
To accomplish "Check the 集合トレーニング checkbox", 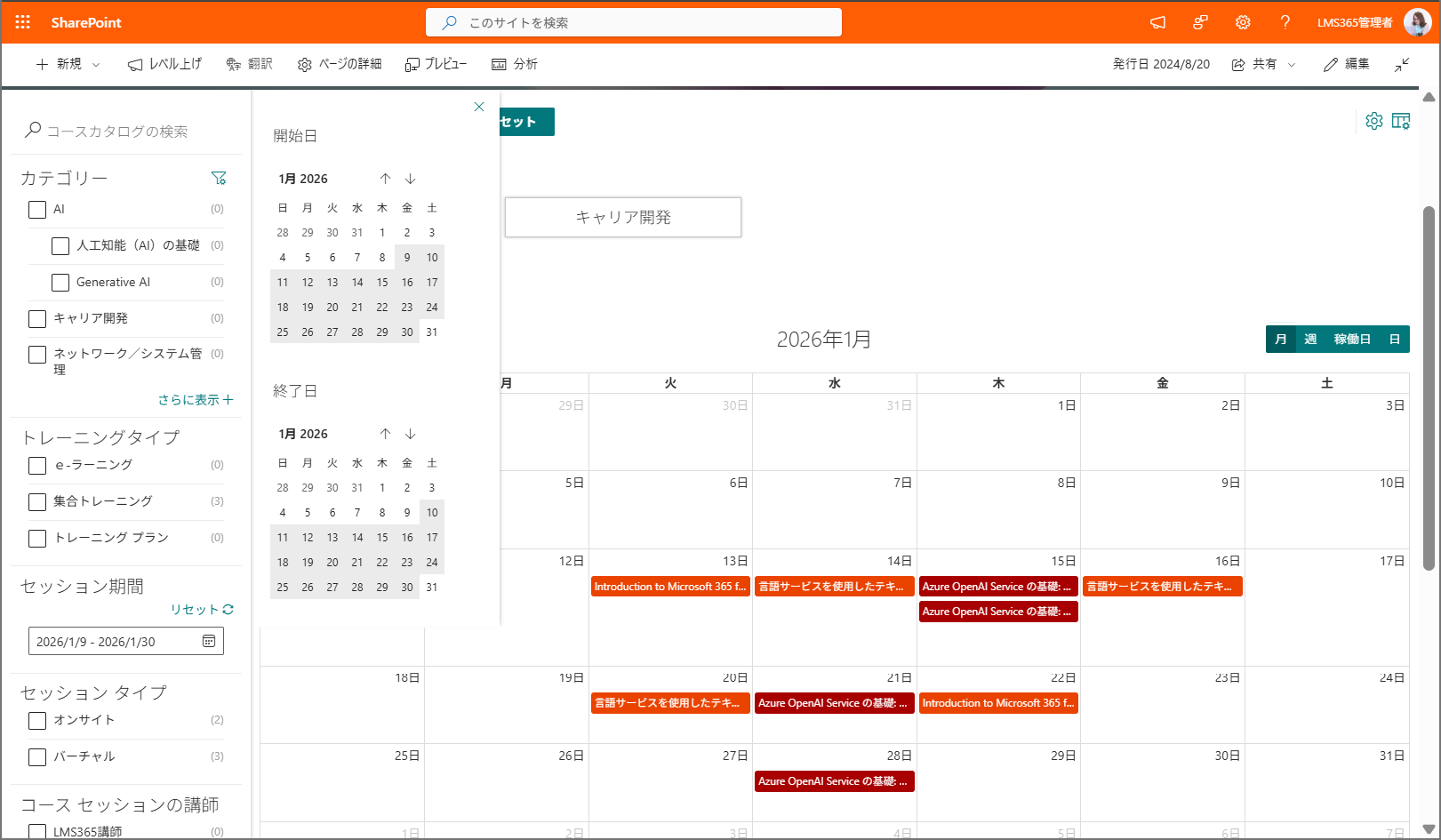I will click(x=37, y=502).
